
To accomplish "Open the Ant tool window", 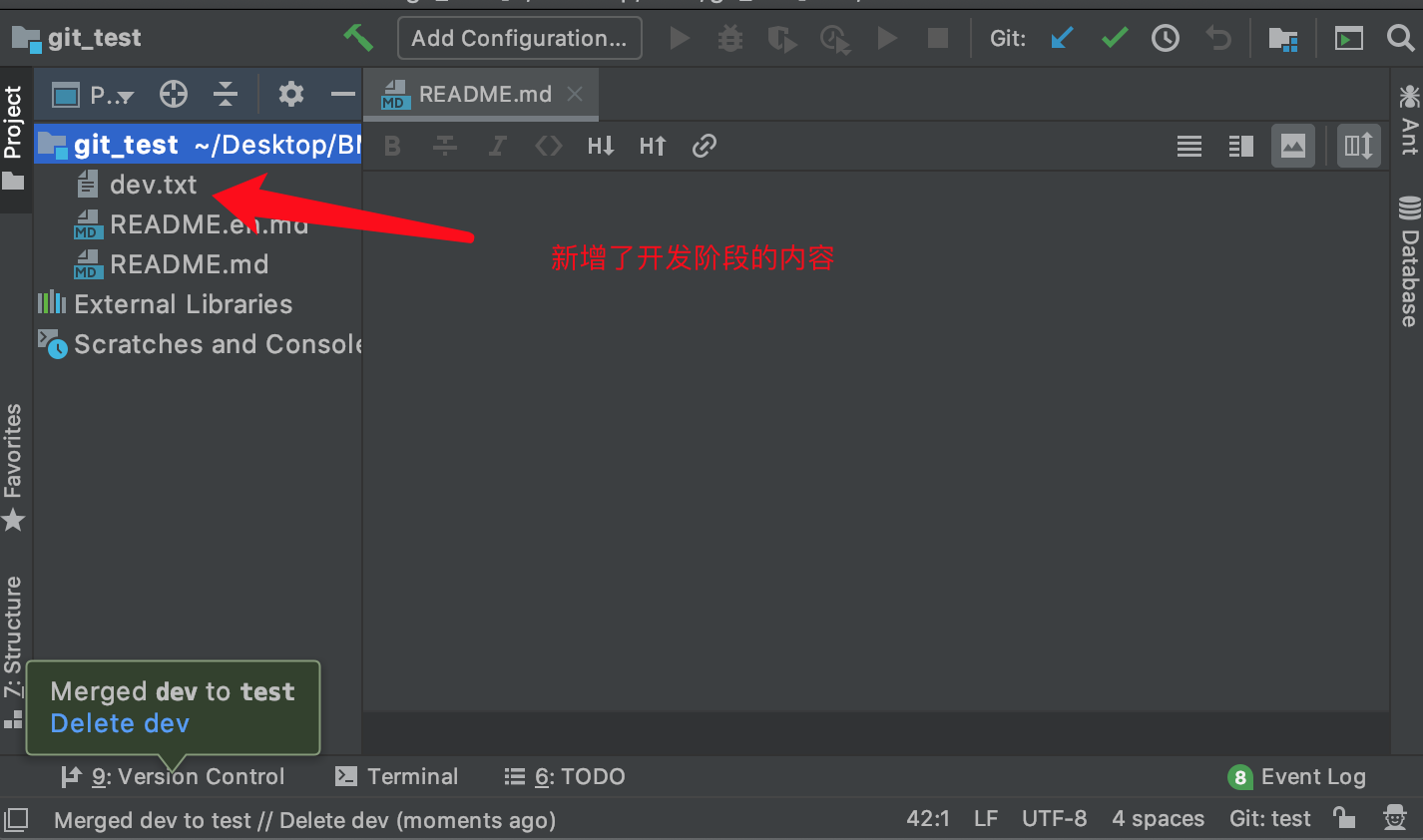I will point(1408,120).
